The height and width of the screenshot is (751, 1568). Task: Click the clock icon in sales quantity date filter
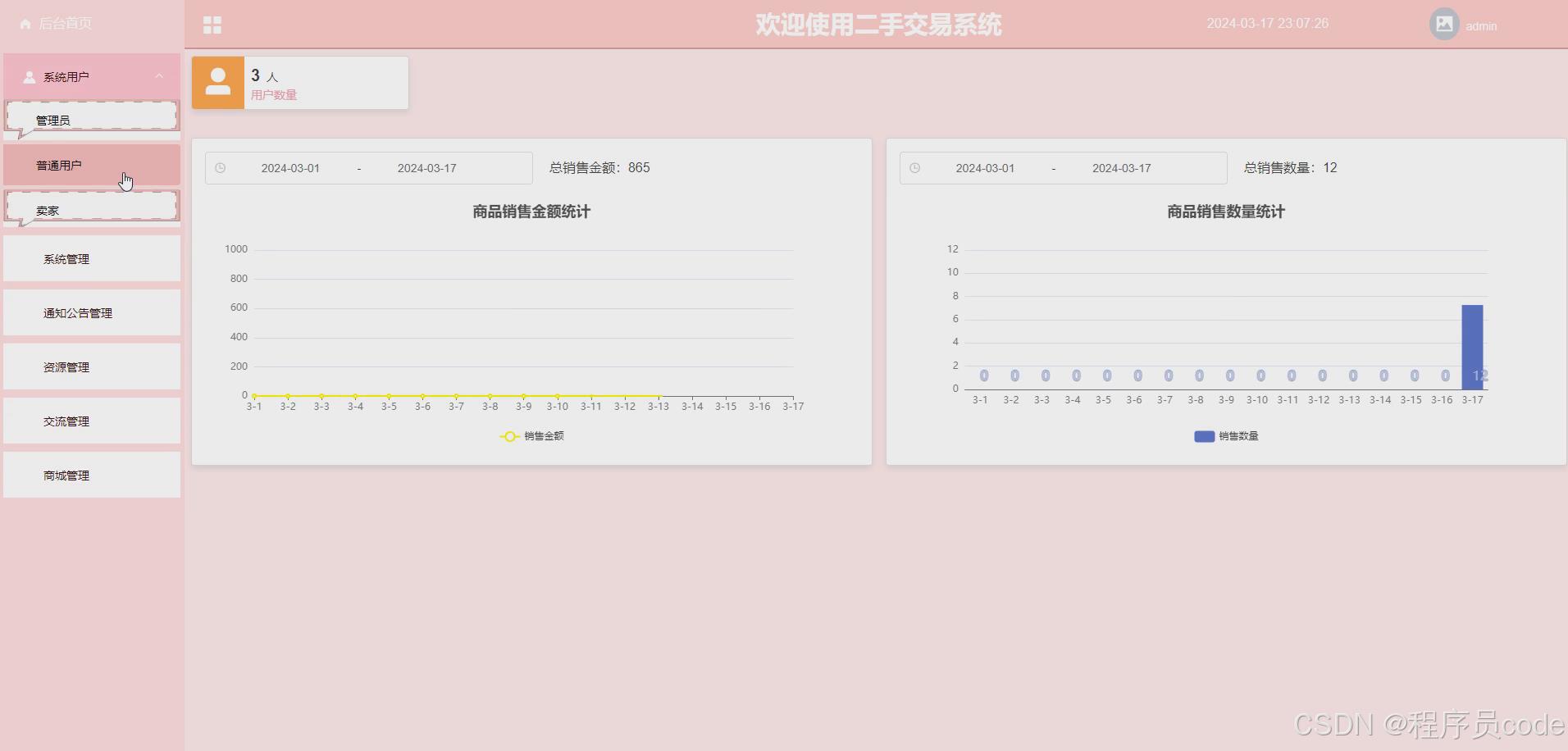(914, 167)
